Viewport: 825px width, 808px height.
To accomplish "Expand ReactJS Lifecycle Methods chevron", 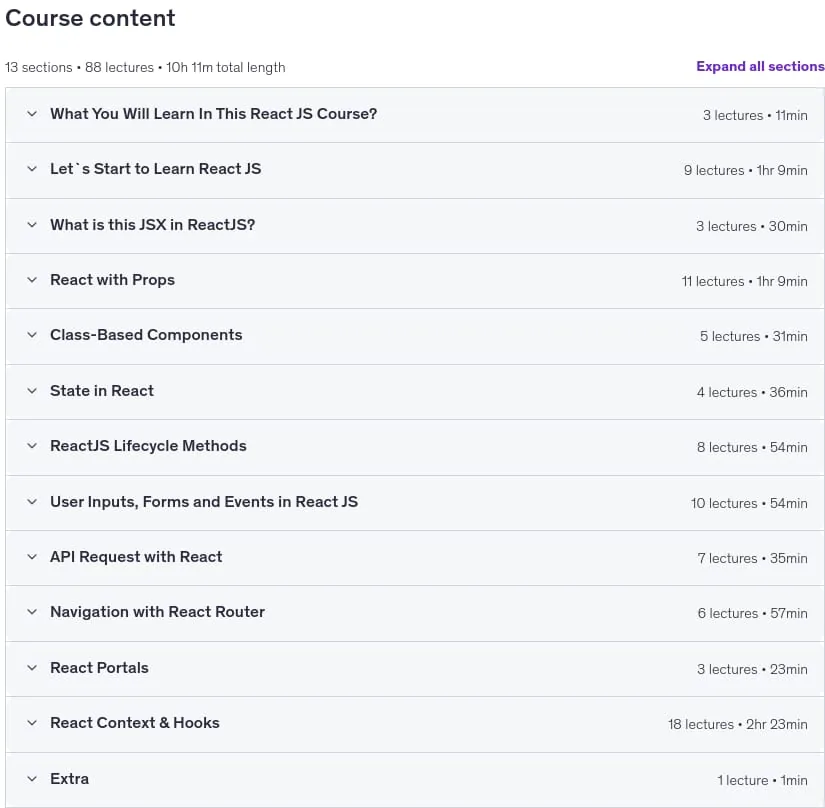I will 32,446.
